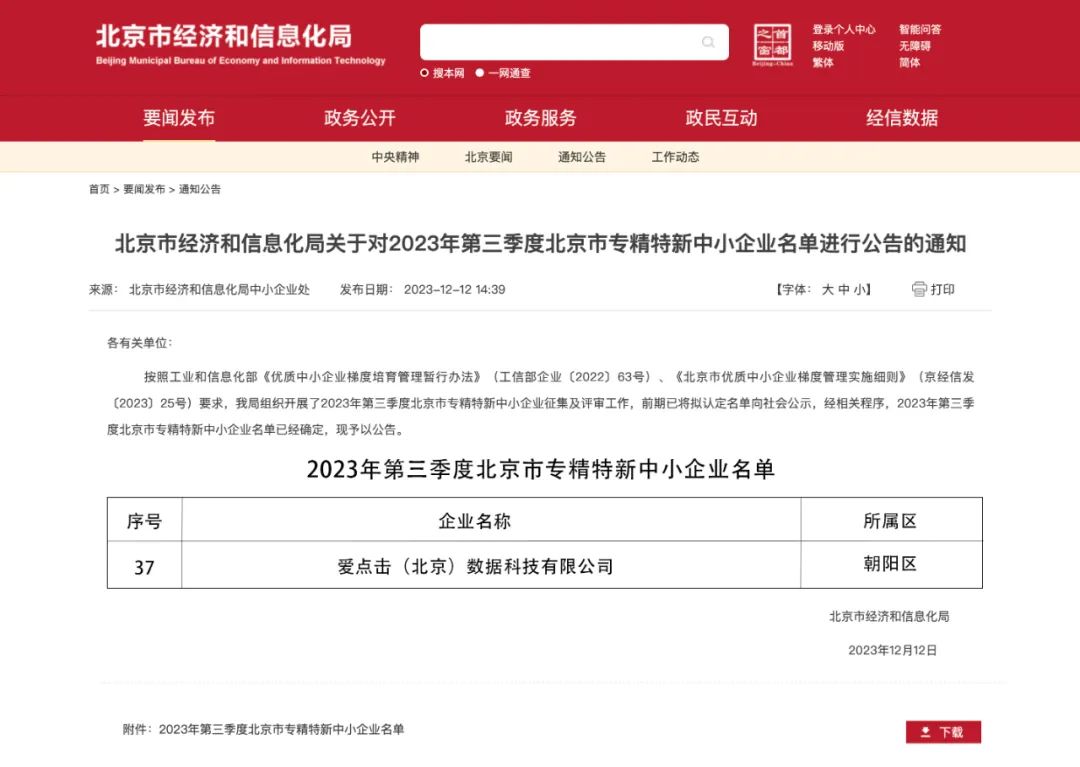Click table cell 37
This screenshot has width=1080, height=767.
(144, 567)
